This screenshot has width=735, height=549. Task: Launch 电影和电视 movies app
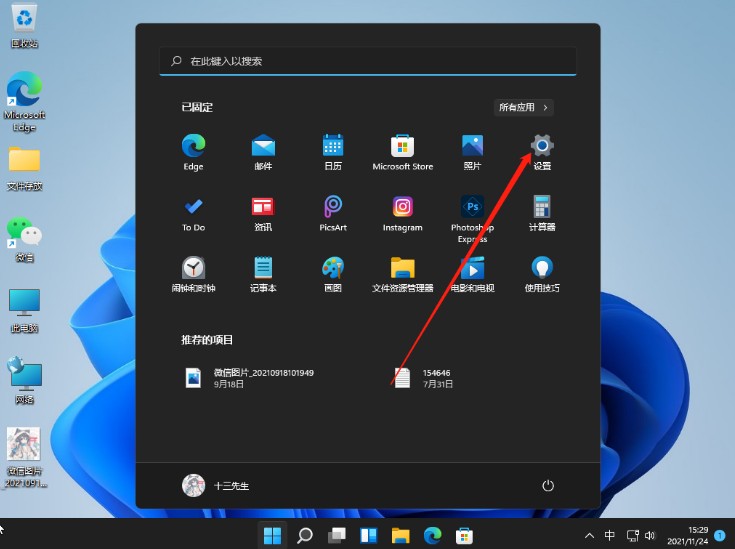pos(472,274)
